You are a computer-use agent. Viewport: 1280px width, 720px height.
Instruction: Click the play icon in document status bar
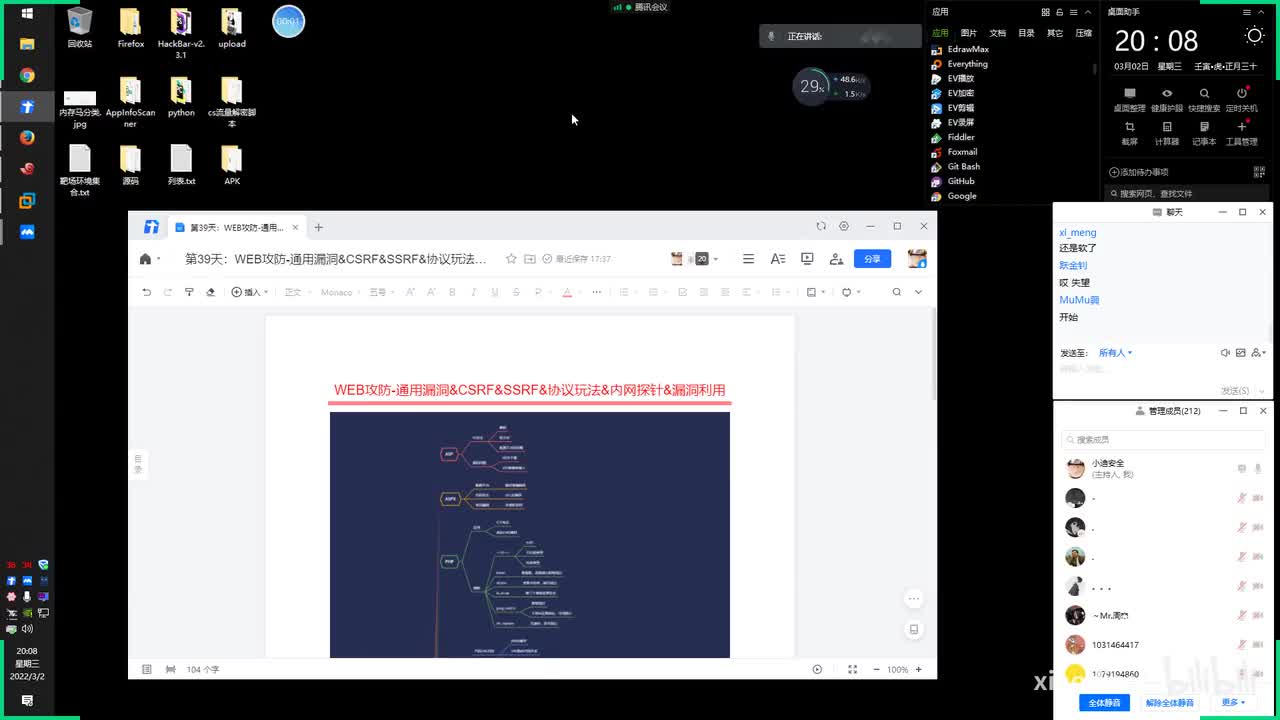pos(817,669)
